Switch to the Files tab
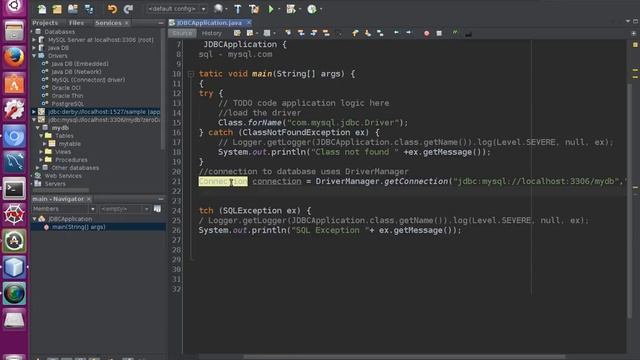Screen dimensions: 640x360 click(x=76, y=23)
